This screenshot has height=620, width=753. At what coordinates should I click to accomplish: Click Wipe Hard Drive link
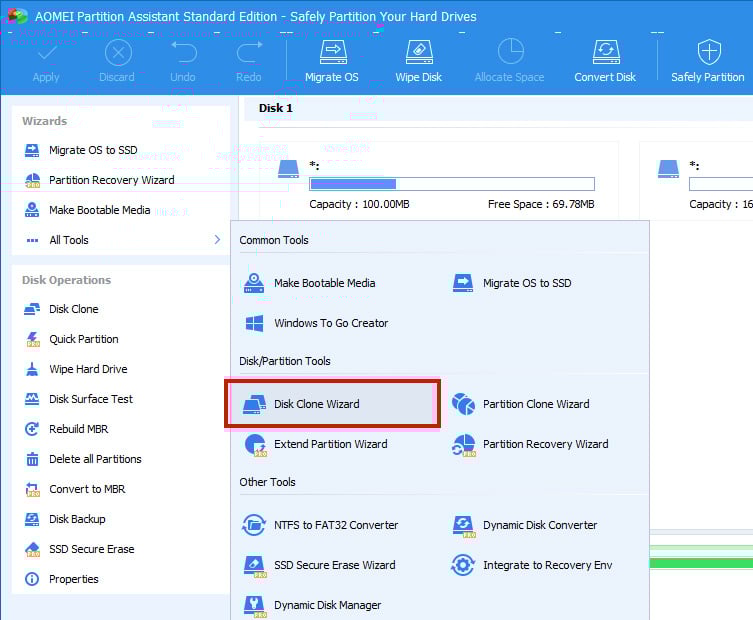[88, 369]
